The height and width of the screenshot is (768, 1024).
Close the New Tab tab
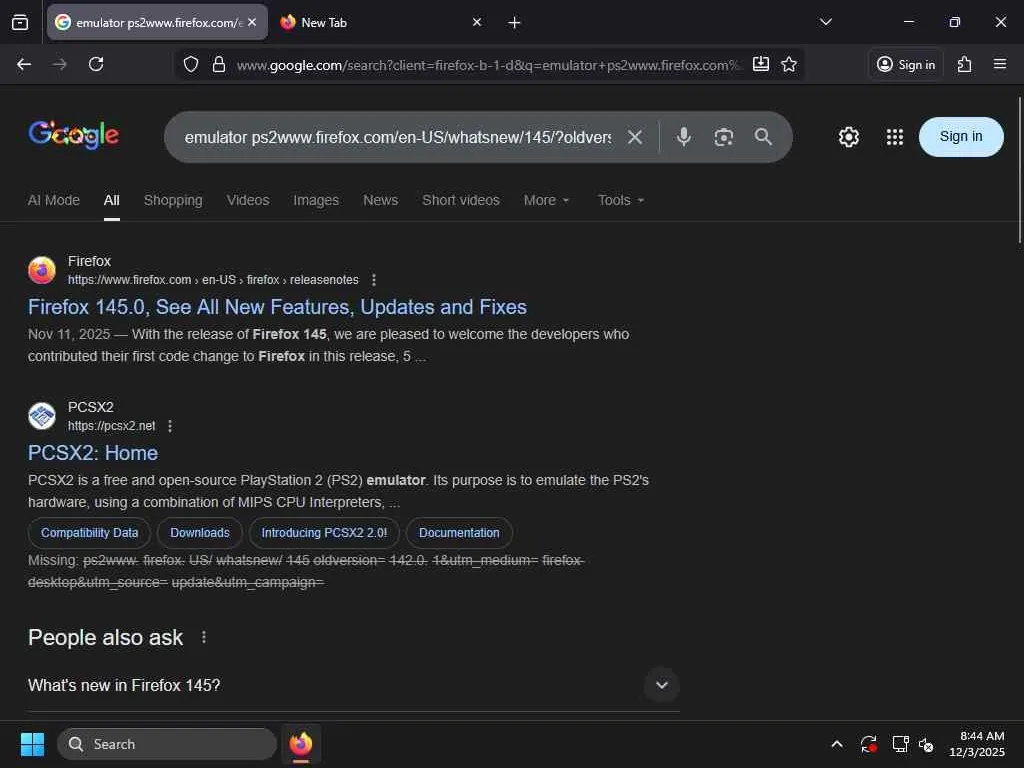coord(477,22)
